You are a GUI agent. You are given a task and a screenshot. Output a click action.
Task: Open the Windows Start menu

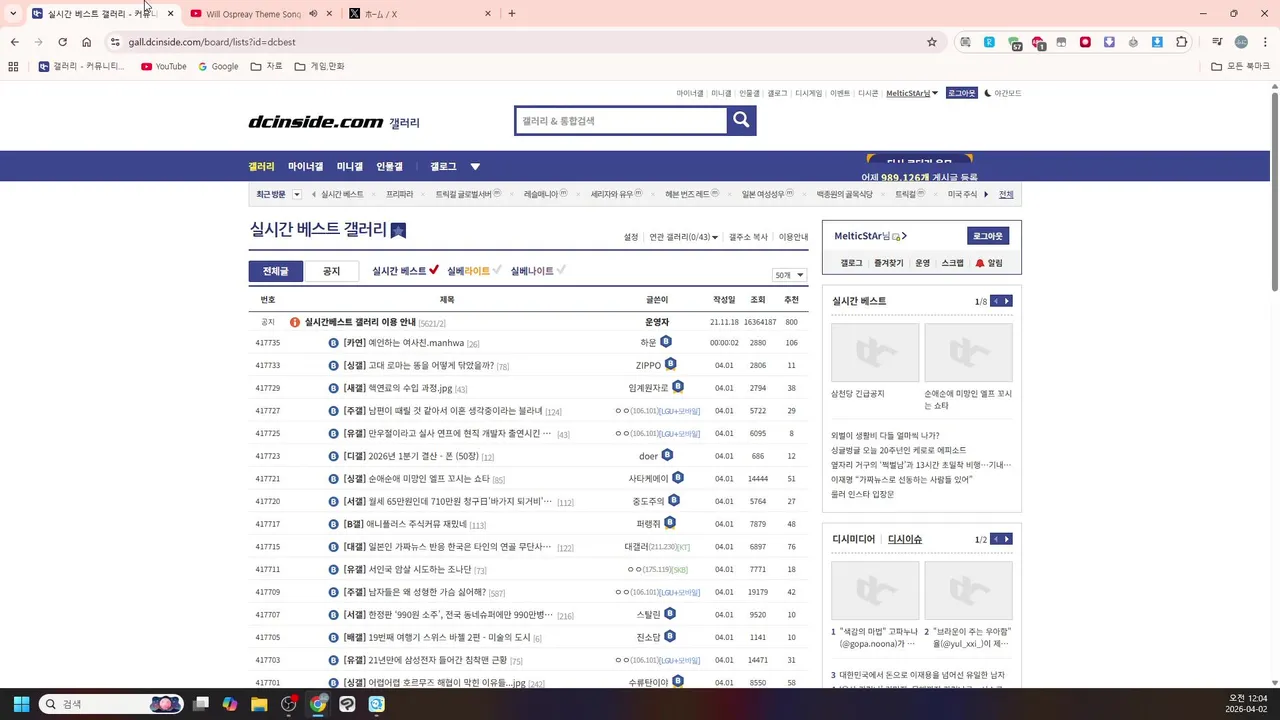click(x=20, y=704)
